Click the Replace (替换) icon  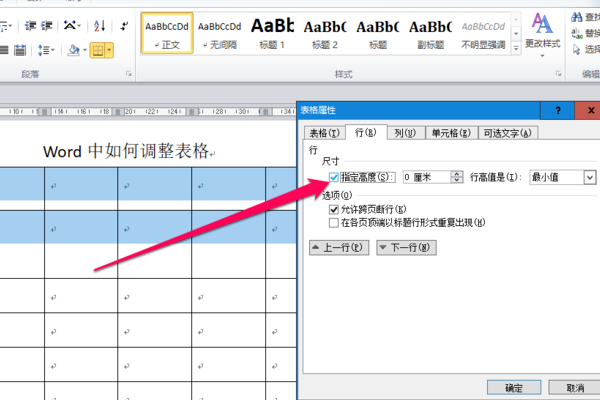tap(577, 33)
